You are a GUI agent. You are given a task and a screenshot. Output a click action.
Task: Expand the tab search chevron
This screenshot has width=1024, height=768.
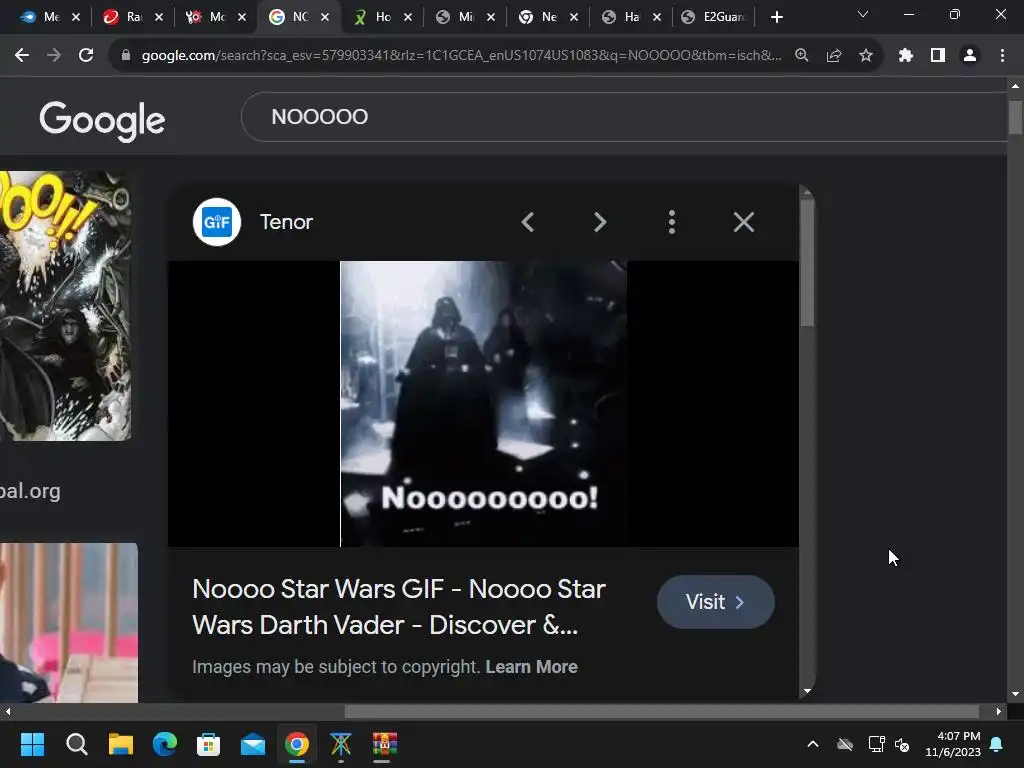(x=863, y=14)
